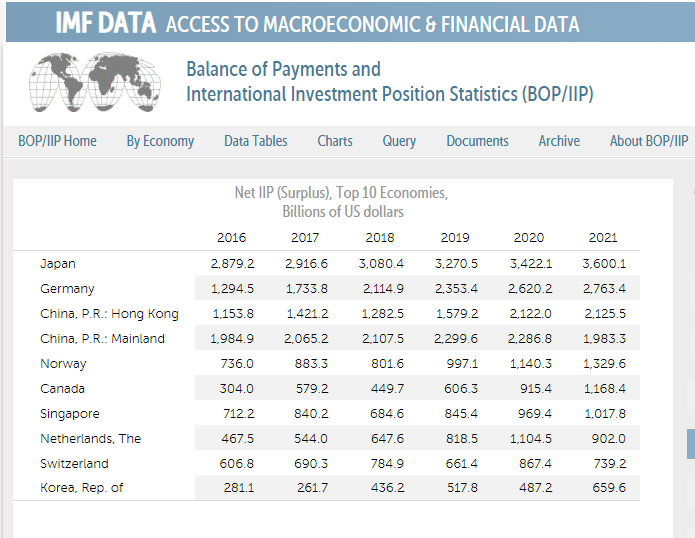Select the Korea, Rep. of row label
This screenshot has height=538, width=695.
click(82, 488)
